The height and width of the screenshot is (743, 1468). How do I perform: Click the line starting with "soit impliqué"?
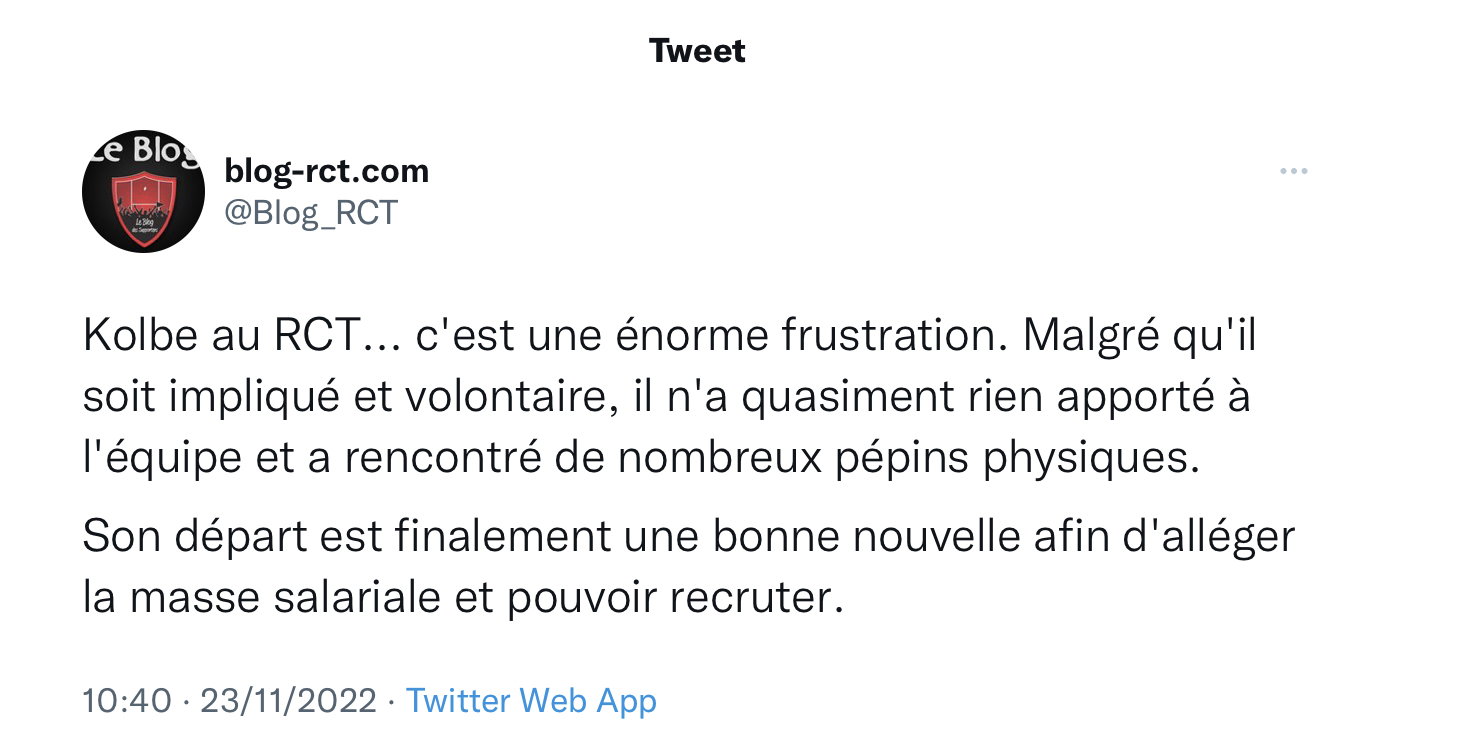pyautogui.click(x=665, y=397)
